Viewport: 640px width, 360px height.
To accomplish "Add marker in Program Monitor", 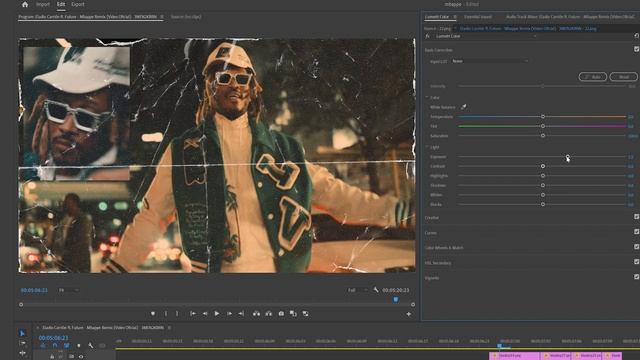I will click(153, 313).
